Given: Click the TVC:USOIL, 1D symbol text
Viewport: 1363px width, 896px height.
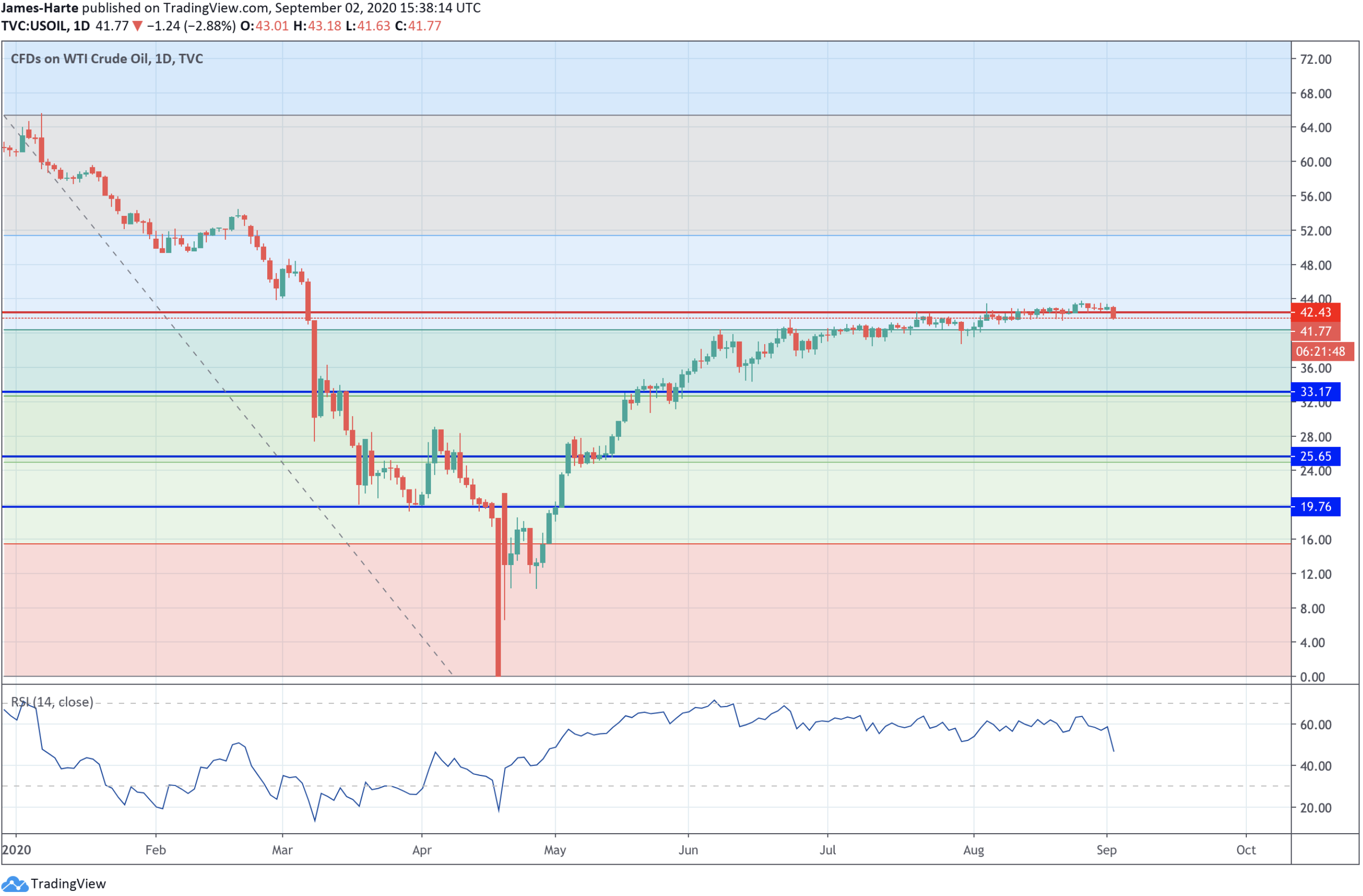Looking at the screenshot, I should click(46, 26).
